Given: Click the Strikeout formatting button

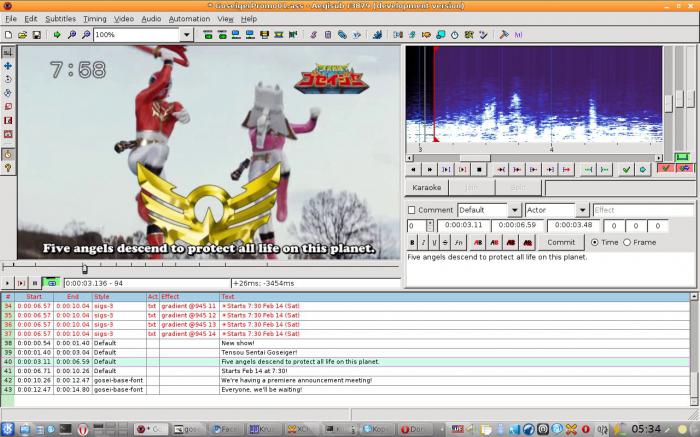Looking at the screenshot, I should click(x=445, y=242).
